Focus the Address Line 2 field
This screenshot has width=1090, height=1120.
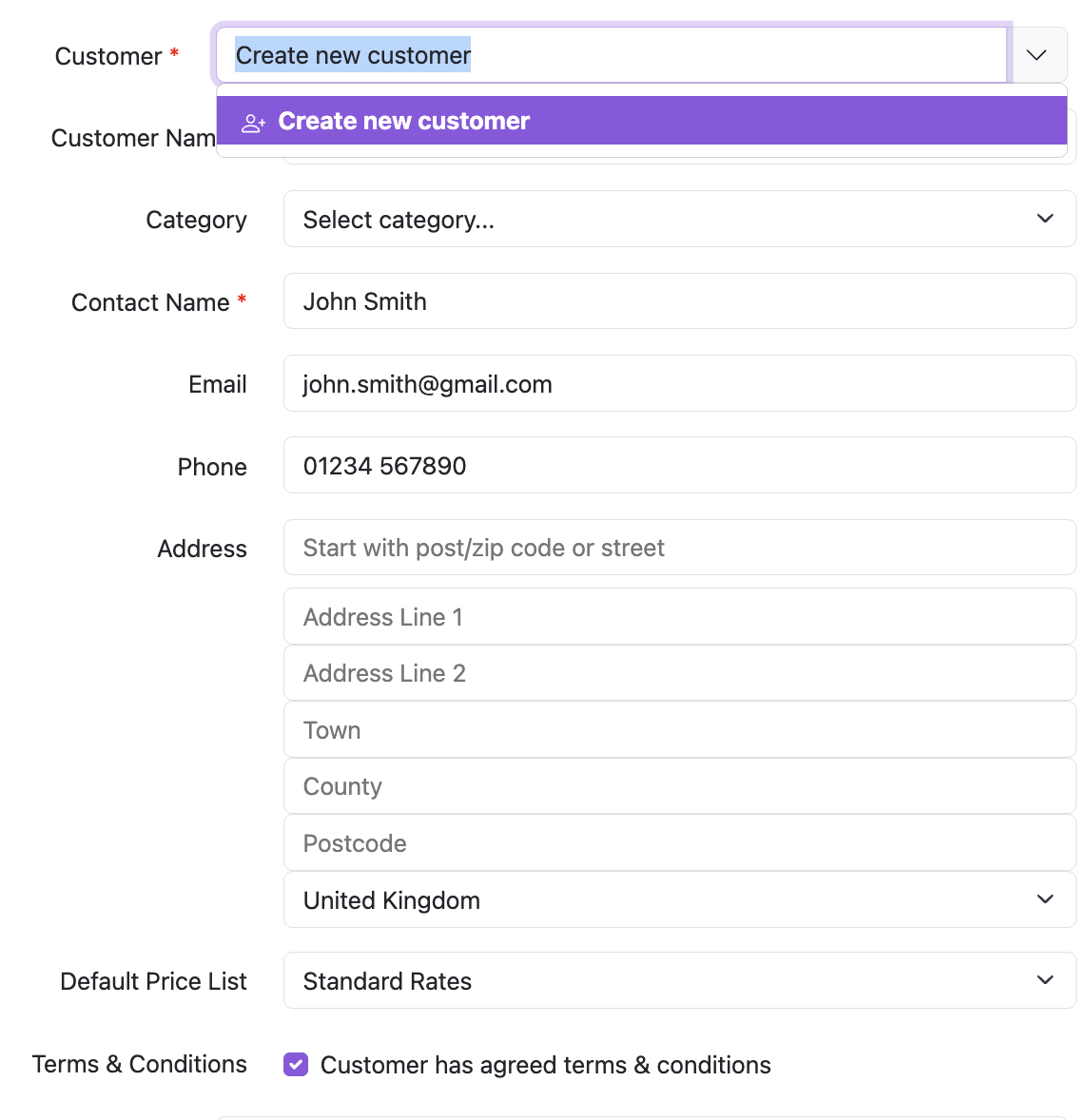pos(679,673)
